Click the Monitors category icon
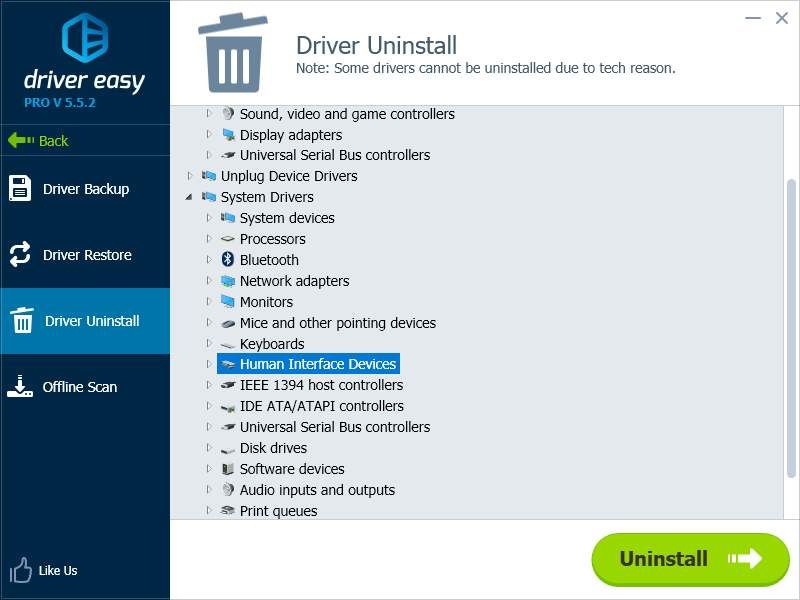Viewport: 800px width, 600px height. pyautogui.click(x=228, y=302)
